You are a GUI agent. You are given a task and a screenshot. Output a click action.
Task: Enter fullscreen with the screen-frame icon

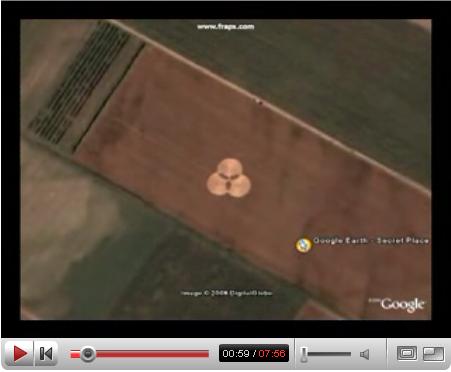click(x=407, y=353)
